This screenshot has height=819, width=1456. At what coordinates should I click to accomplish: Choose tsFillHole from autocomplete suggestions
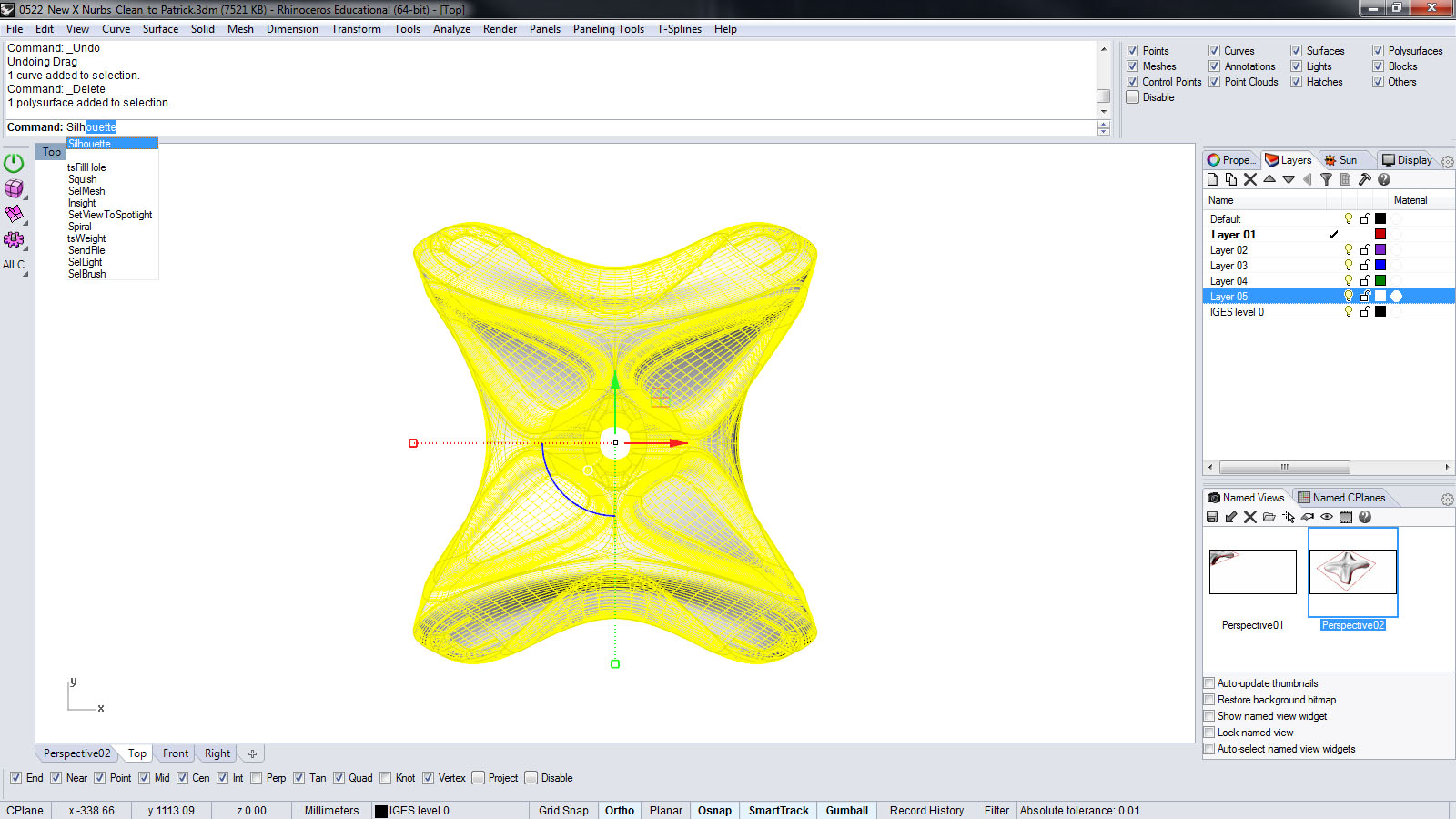pos(87,167)
